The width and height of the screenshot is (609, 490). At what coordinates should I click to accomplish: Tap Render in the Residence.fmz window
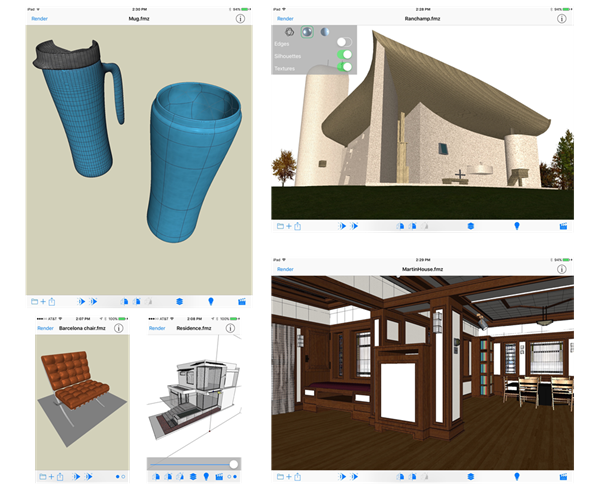[x=157, y=328]
